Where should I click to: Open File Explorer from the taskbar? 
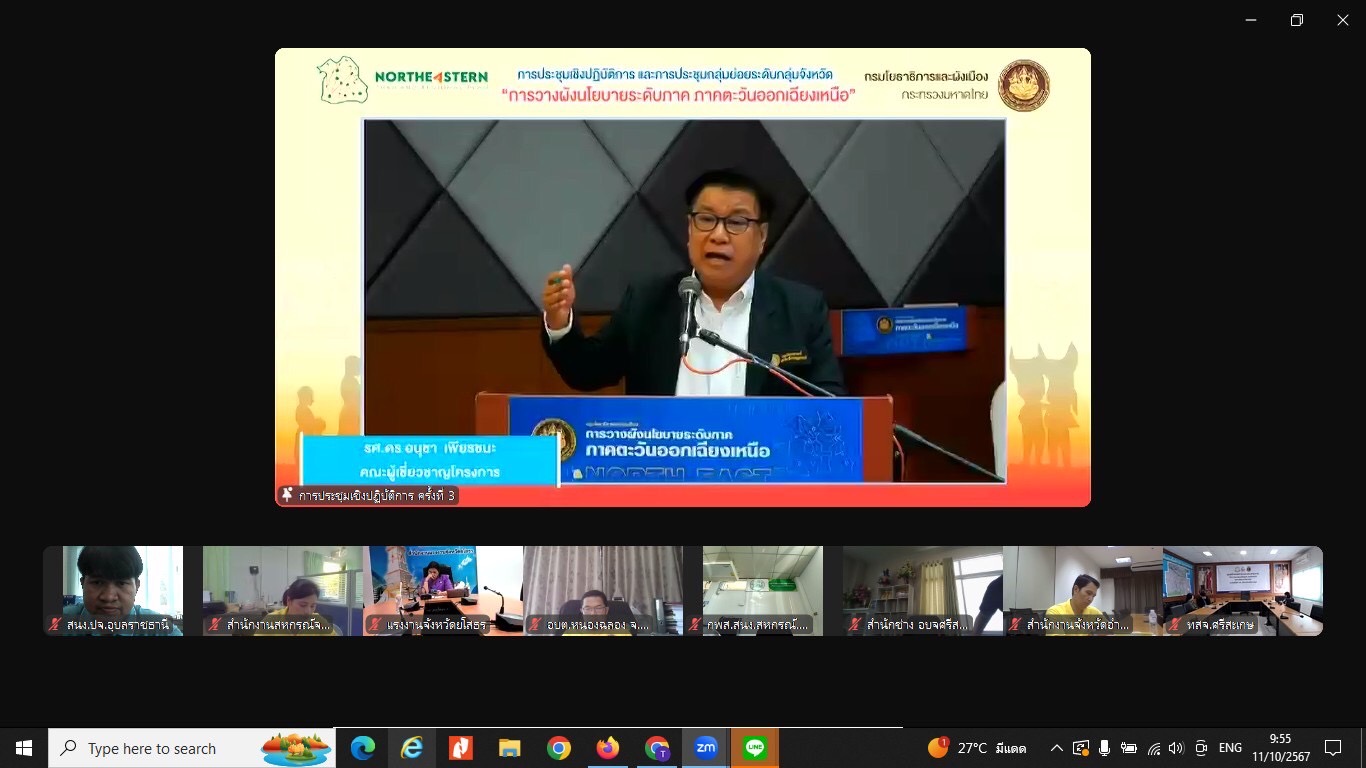tap(509, 748)
